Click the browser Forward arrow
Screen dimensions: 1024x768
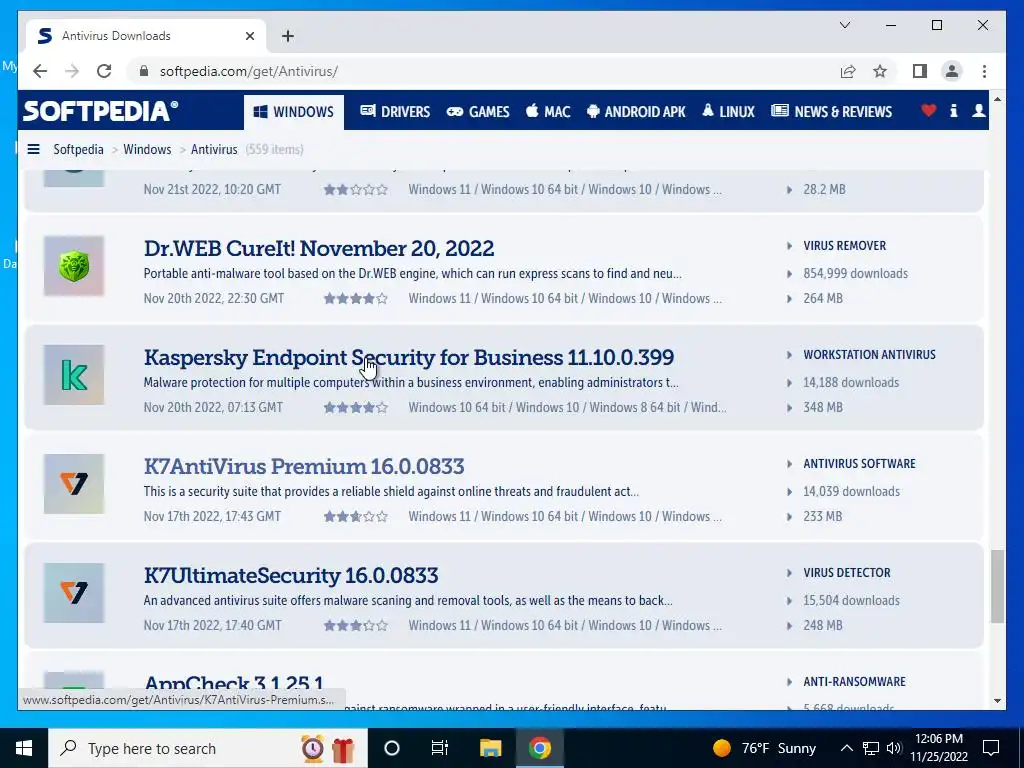[x=72, y=71]
